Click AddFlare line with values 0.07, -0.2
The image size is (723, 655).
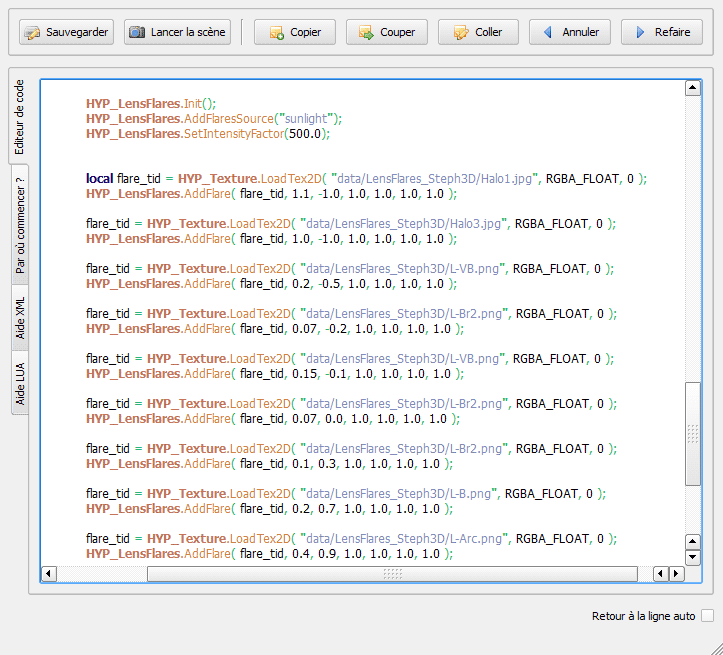[275, 329]
